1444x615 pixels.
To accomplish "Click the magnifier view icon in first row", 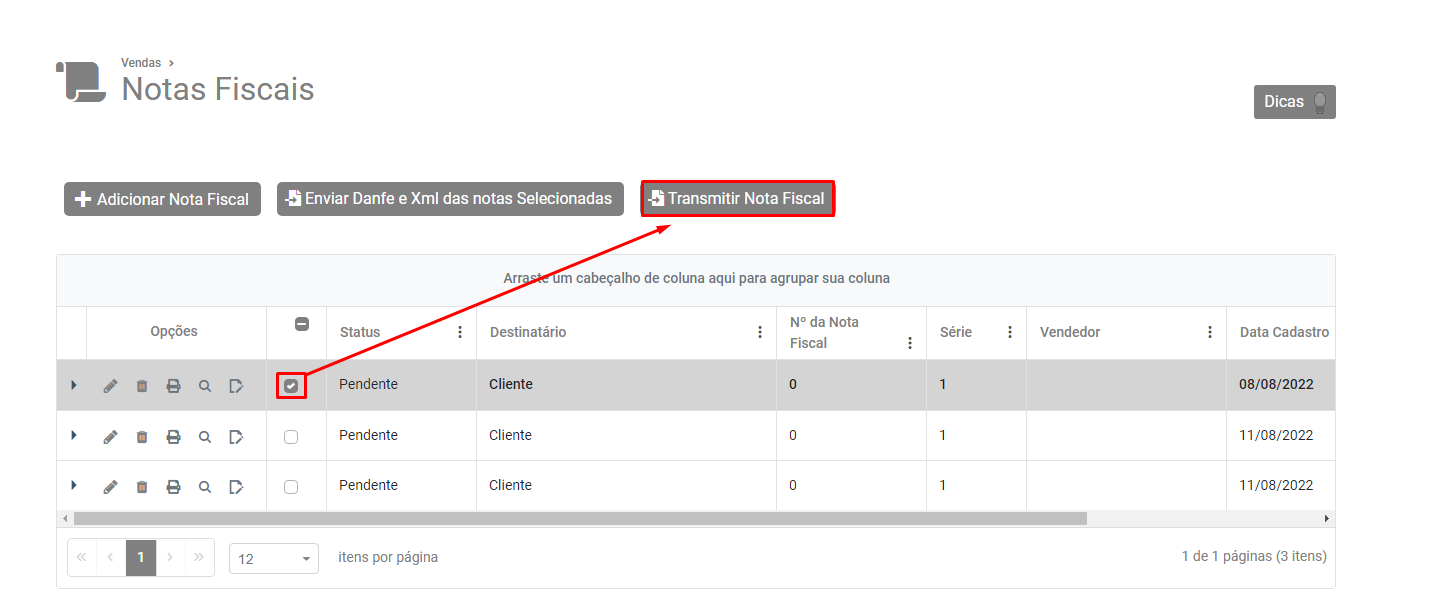I will [x=205, y=386].
